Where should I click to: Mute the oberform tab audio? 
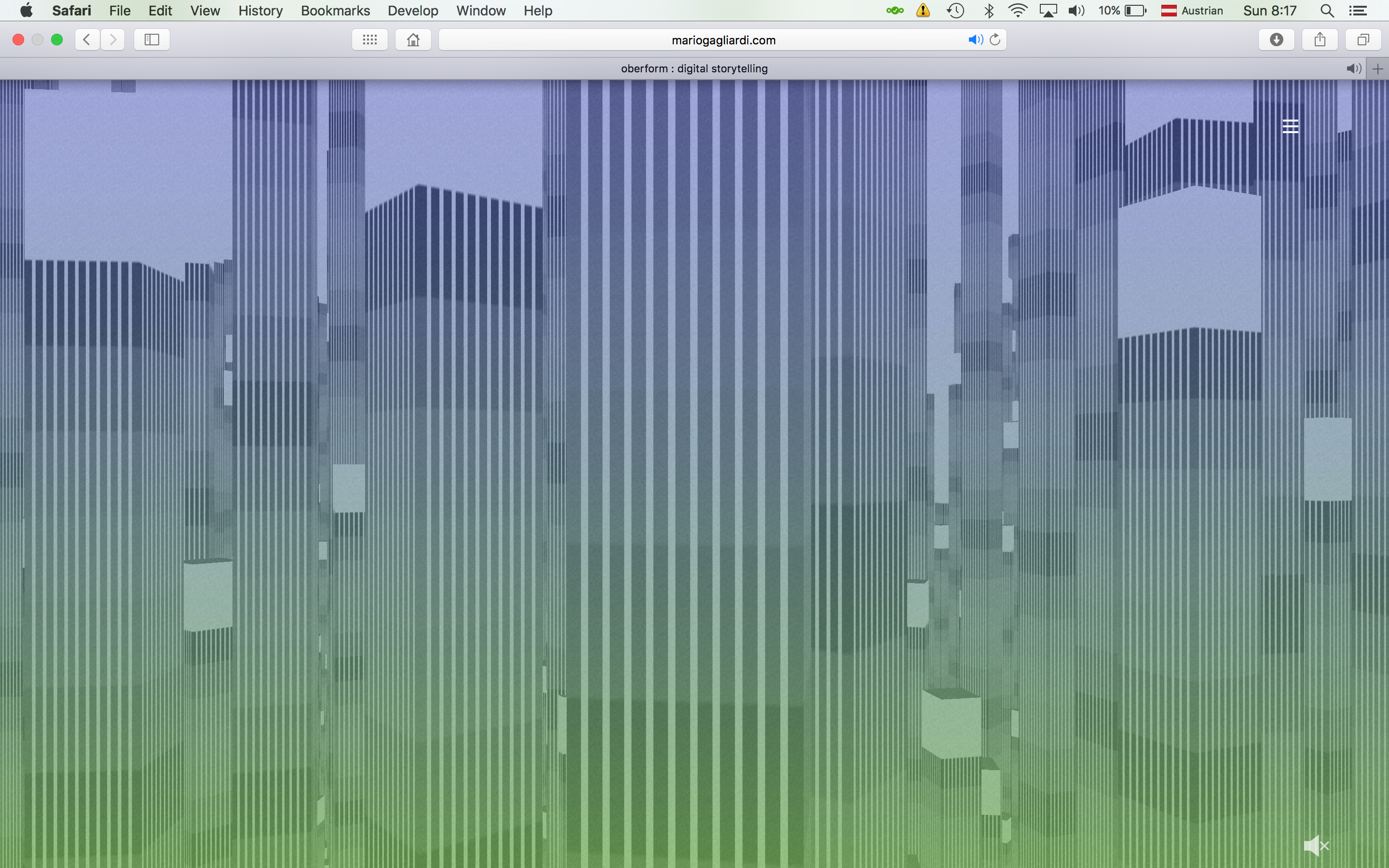tap(1354, 69)
